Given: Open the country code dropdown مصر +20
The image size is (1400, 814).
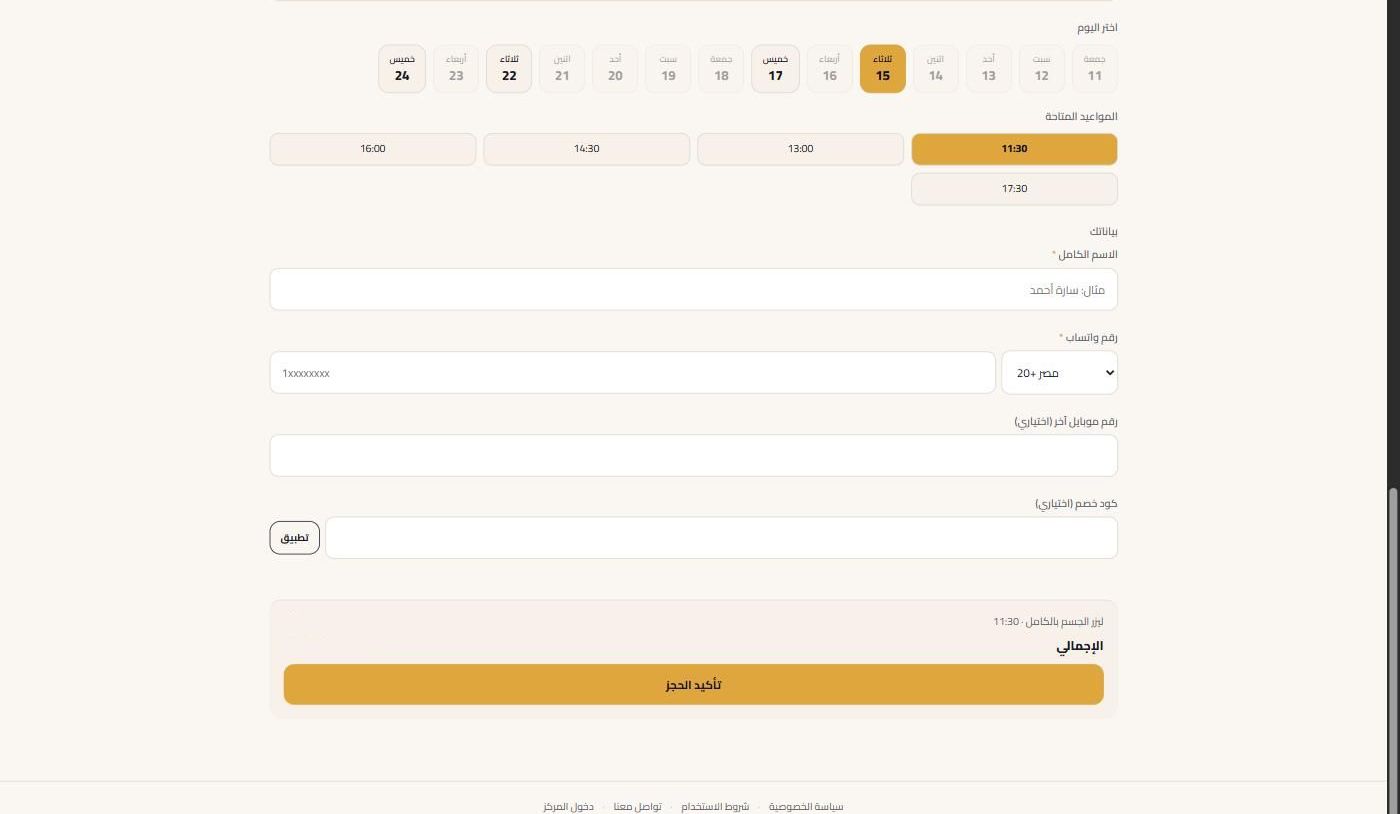Looking at the screenshot, I should pos(1059,373).
